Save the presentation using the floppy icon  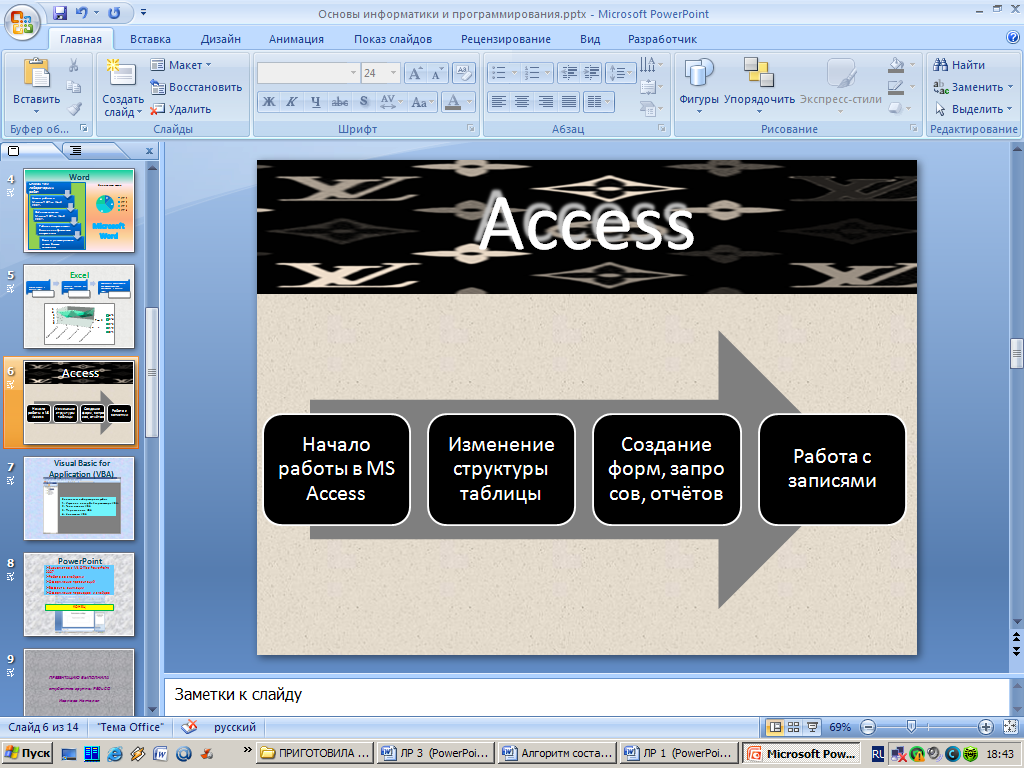pos(59,12)
